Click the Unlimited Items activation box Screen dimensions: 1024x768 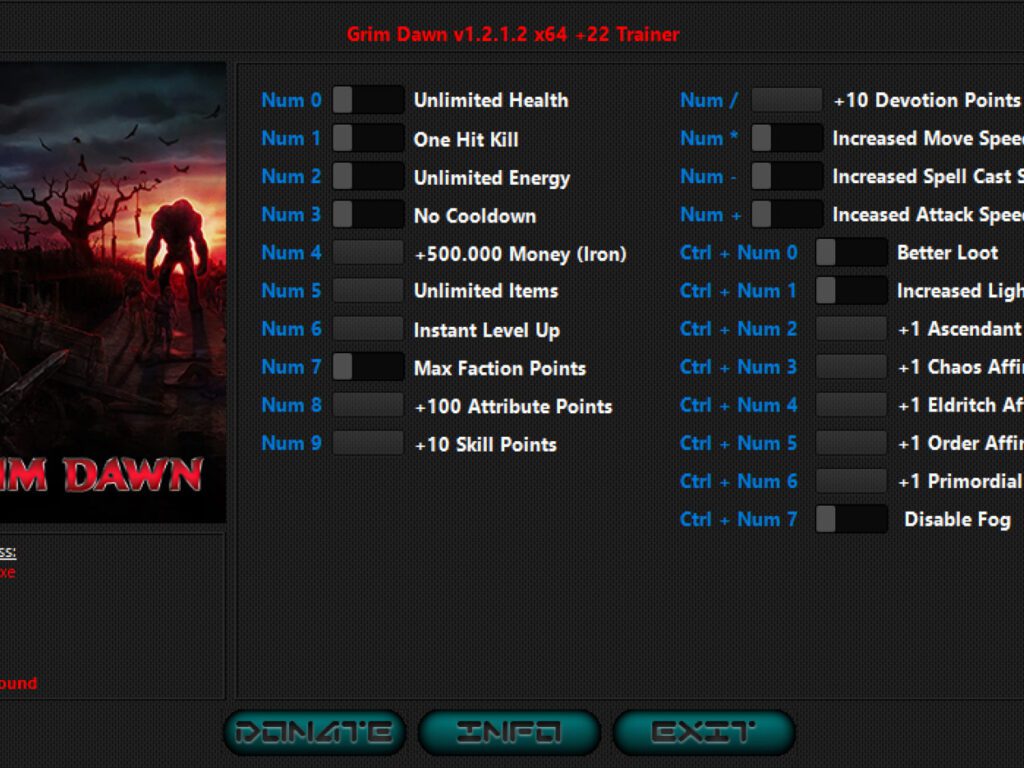click(368, 291)
